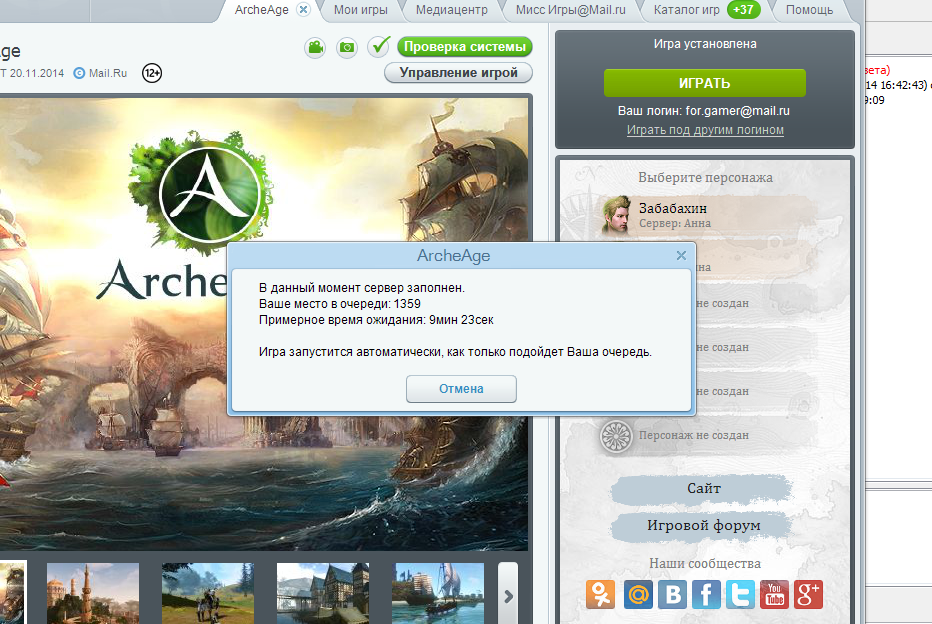Open the timber house screenshot thumbnail
Viewport: 932px width, 624px height.
coord(323,593)
